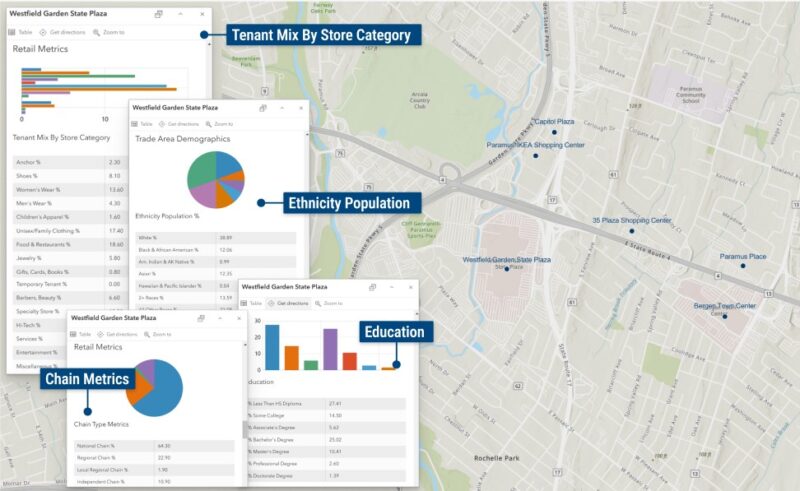This screenshot has height=491, width=800.
Task: Click Get directions in Education popup
Action: pos(290,303)
